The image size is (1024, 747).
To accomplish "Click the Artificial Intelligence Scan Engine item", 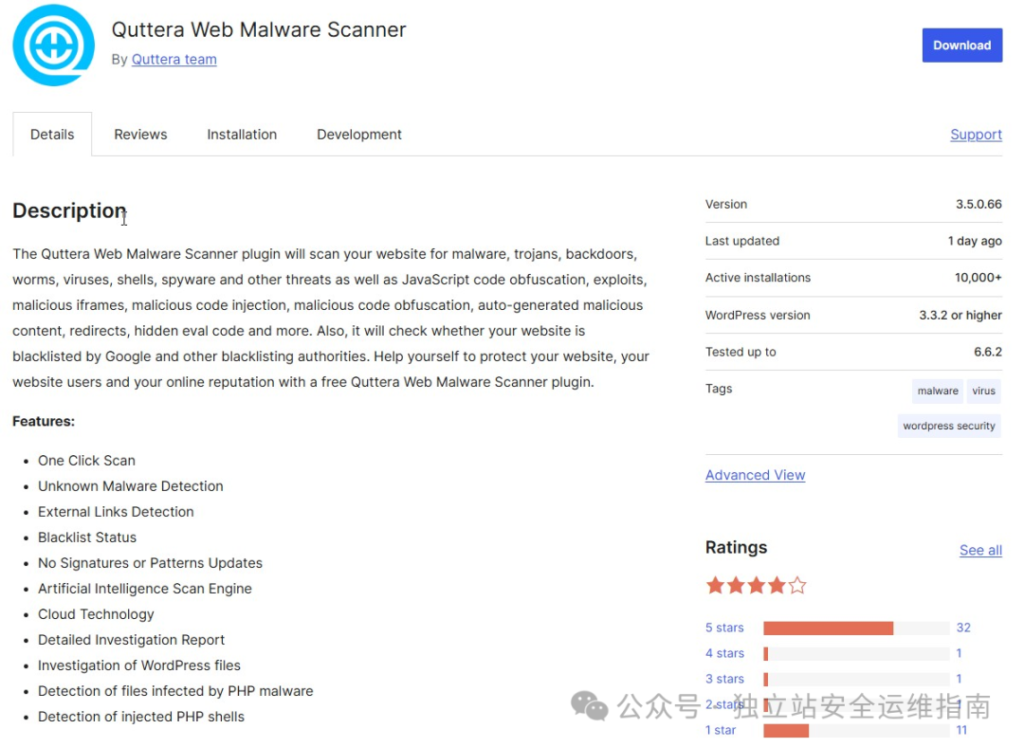I will coord(144,588).
